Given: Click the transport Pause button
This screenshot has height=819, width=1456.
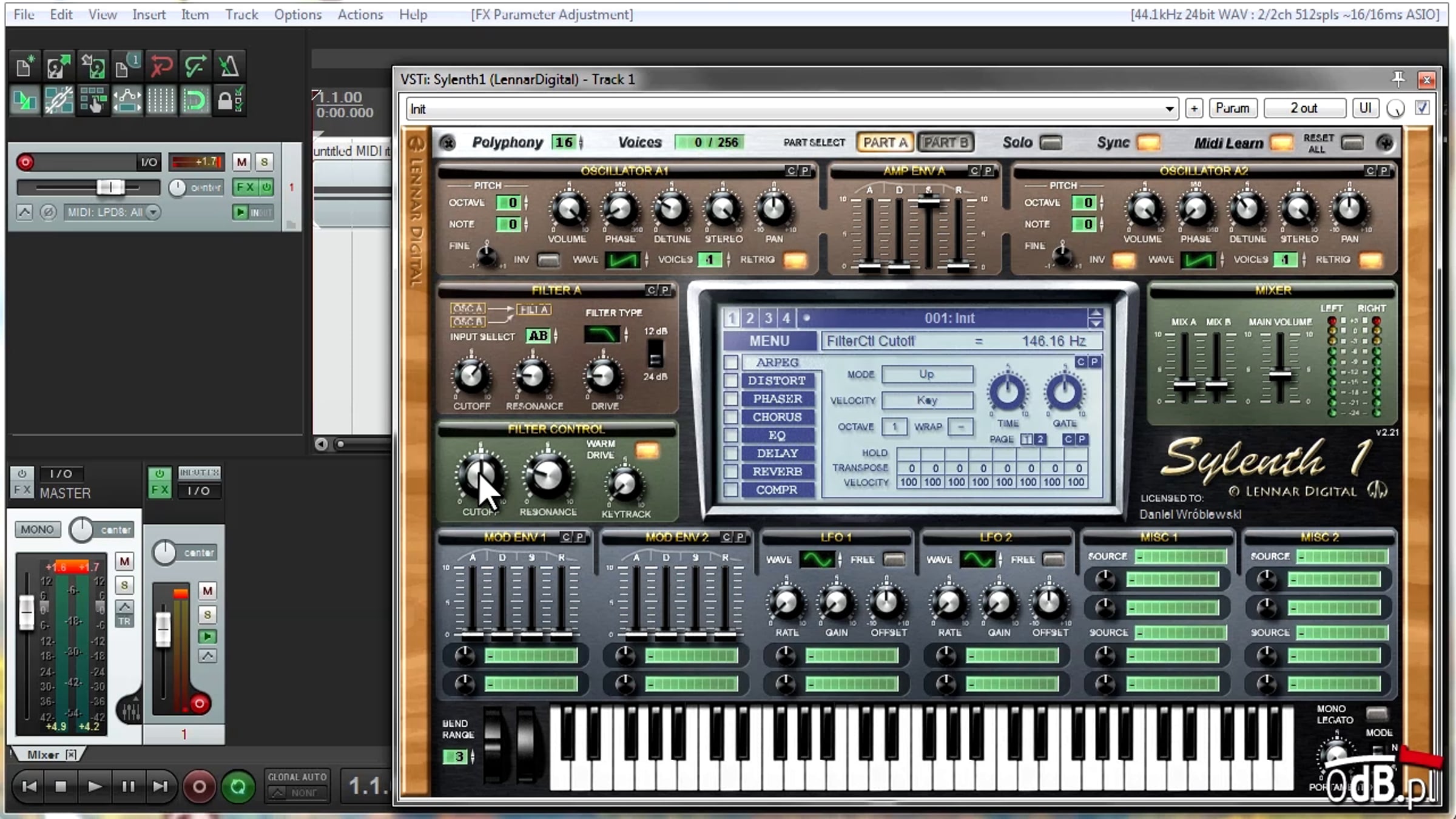Looking at the screenshot, I should click(128, 787).
